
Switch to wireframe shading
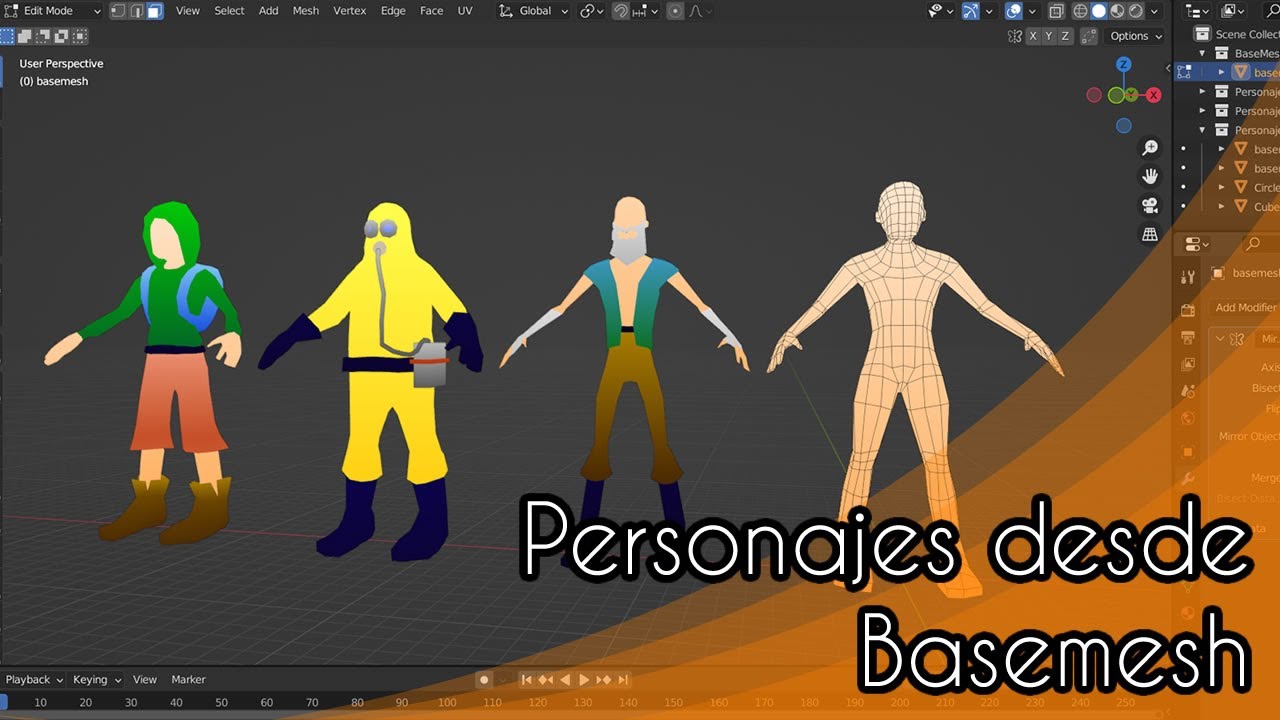click(x=1080, y=11)
